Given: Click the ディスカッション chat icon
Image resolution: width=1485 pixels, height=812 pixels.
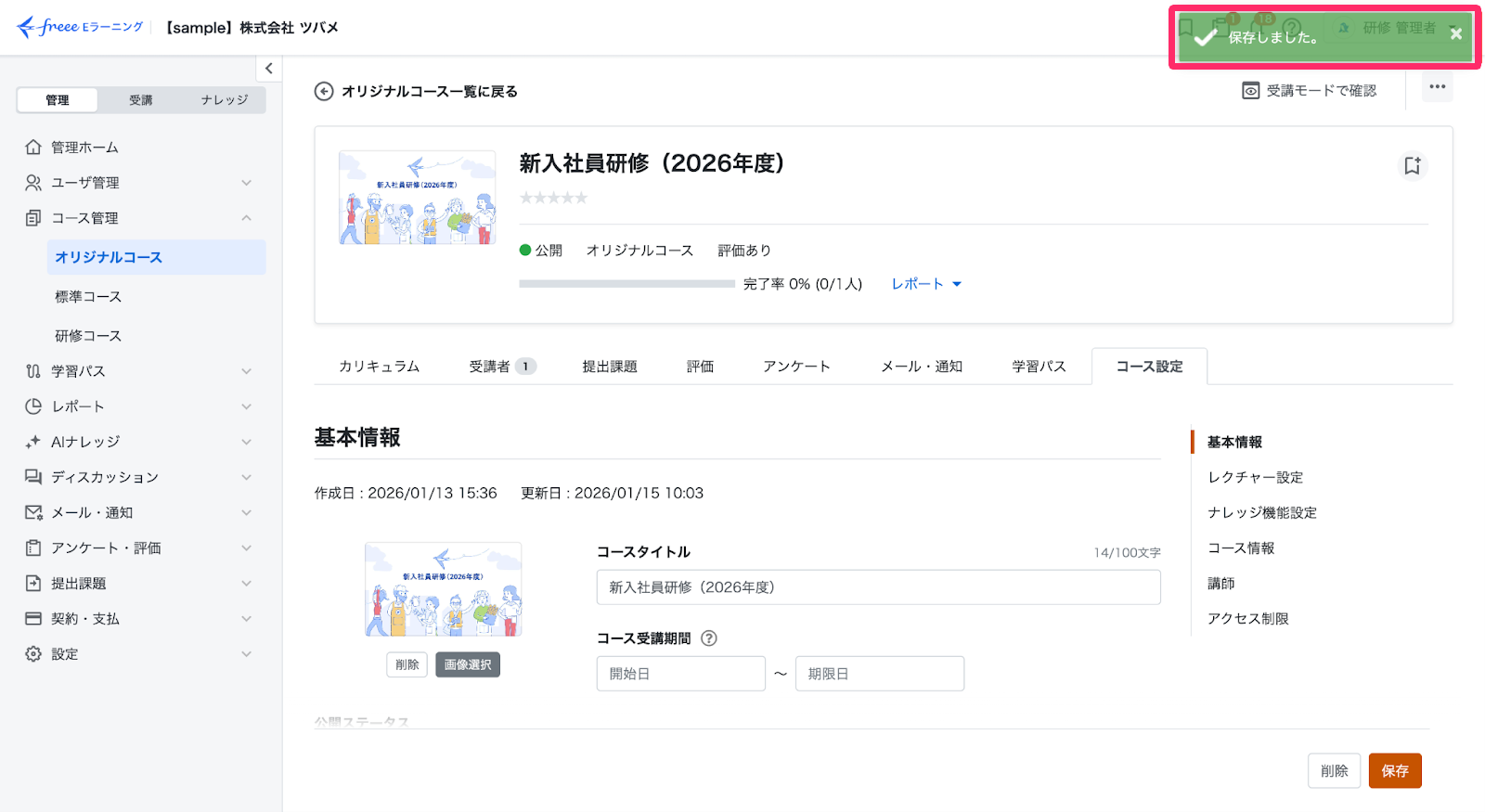Looking at the screenshot, I should pyautogui.click(x=33, y=477).
